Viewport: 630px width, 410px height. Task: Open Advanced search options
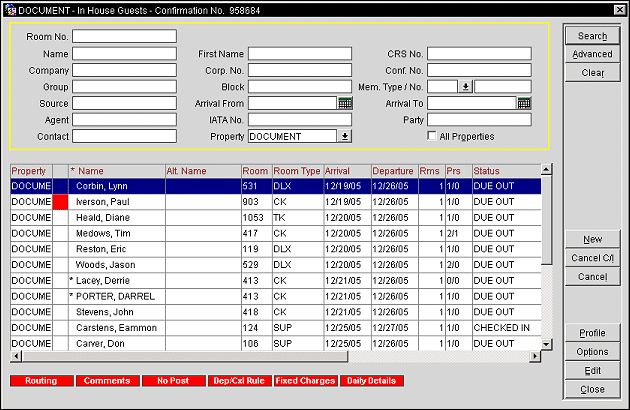click(592, 54)
